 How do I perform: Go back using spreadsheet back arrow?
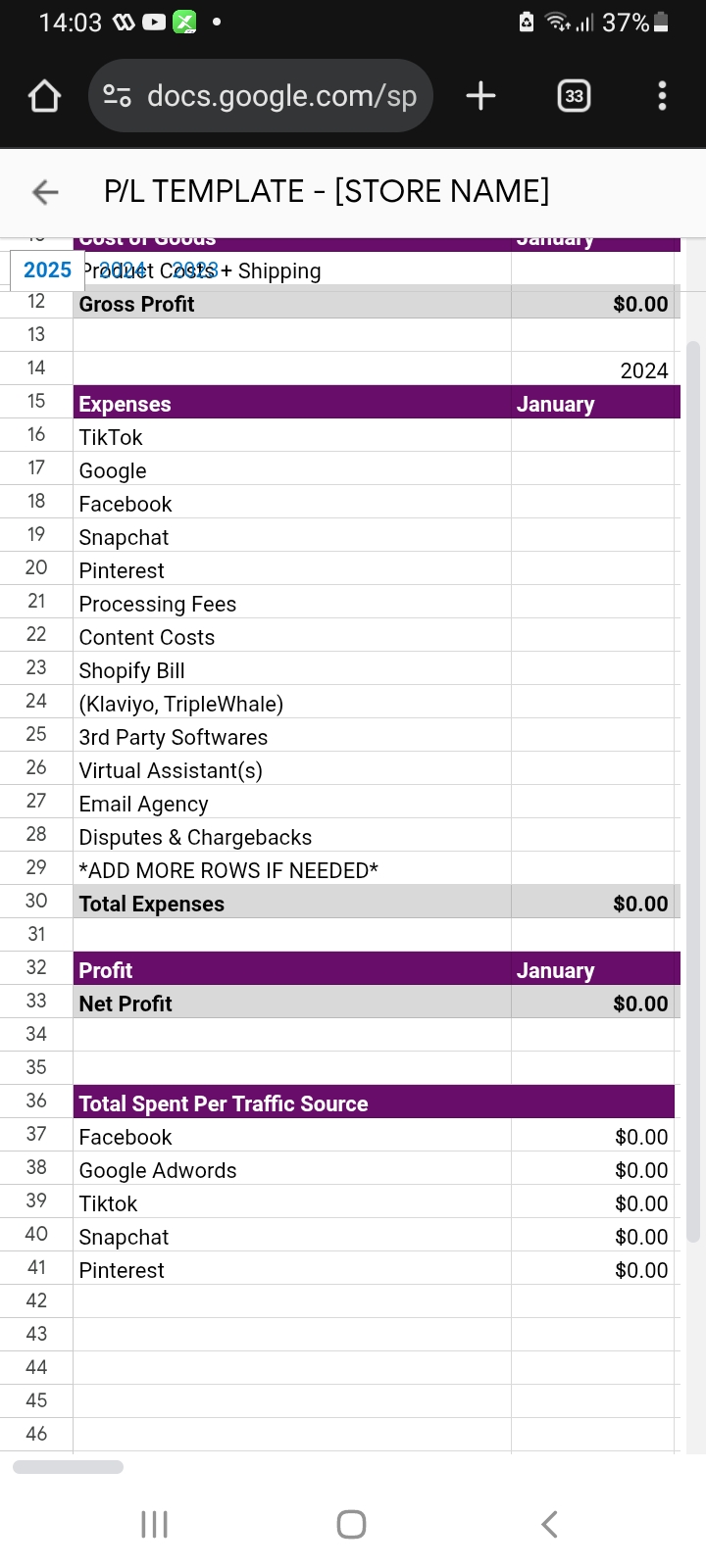[45, 192]
